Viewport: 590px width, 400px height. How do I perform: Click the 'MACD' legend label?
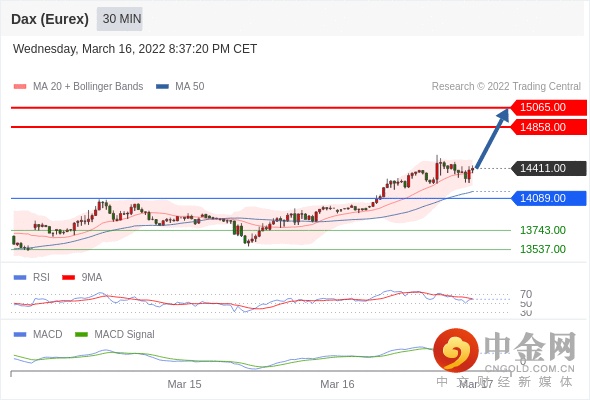point(48,335)
